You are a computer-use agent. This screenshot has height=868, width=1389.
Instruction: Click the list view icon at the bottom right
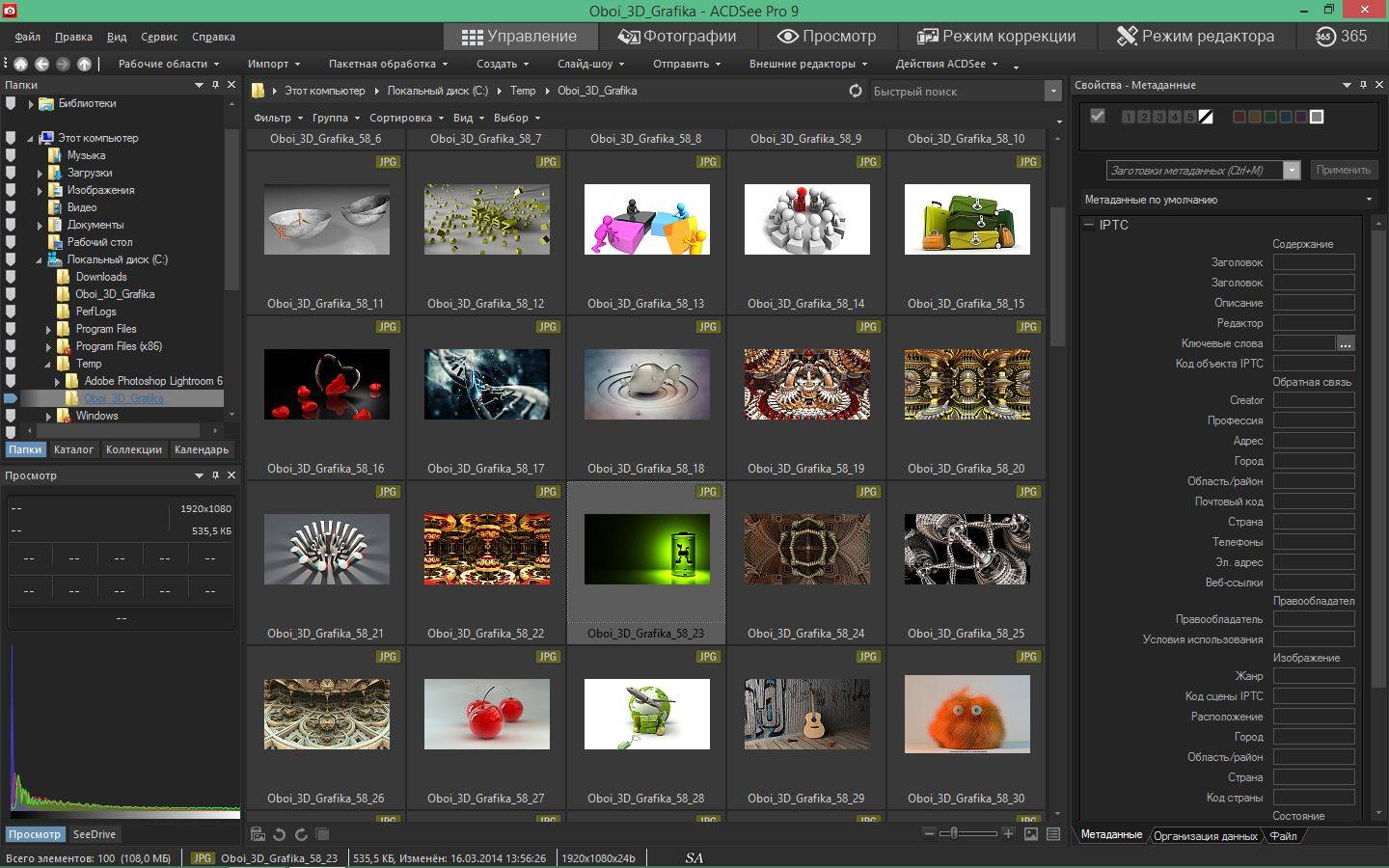(x=1053, y=833)
